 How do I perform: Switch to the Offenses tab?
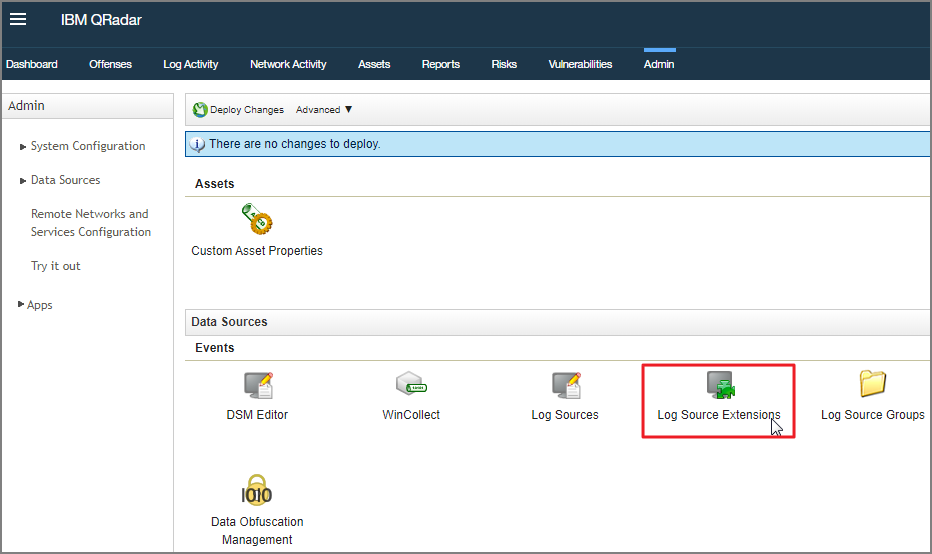tap(110, 64)
